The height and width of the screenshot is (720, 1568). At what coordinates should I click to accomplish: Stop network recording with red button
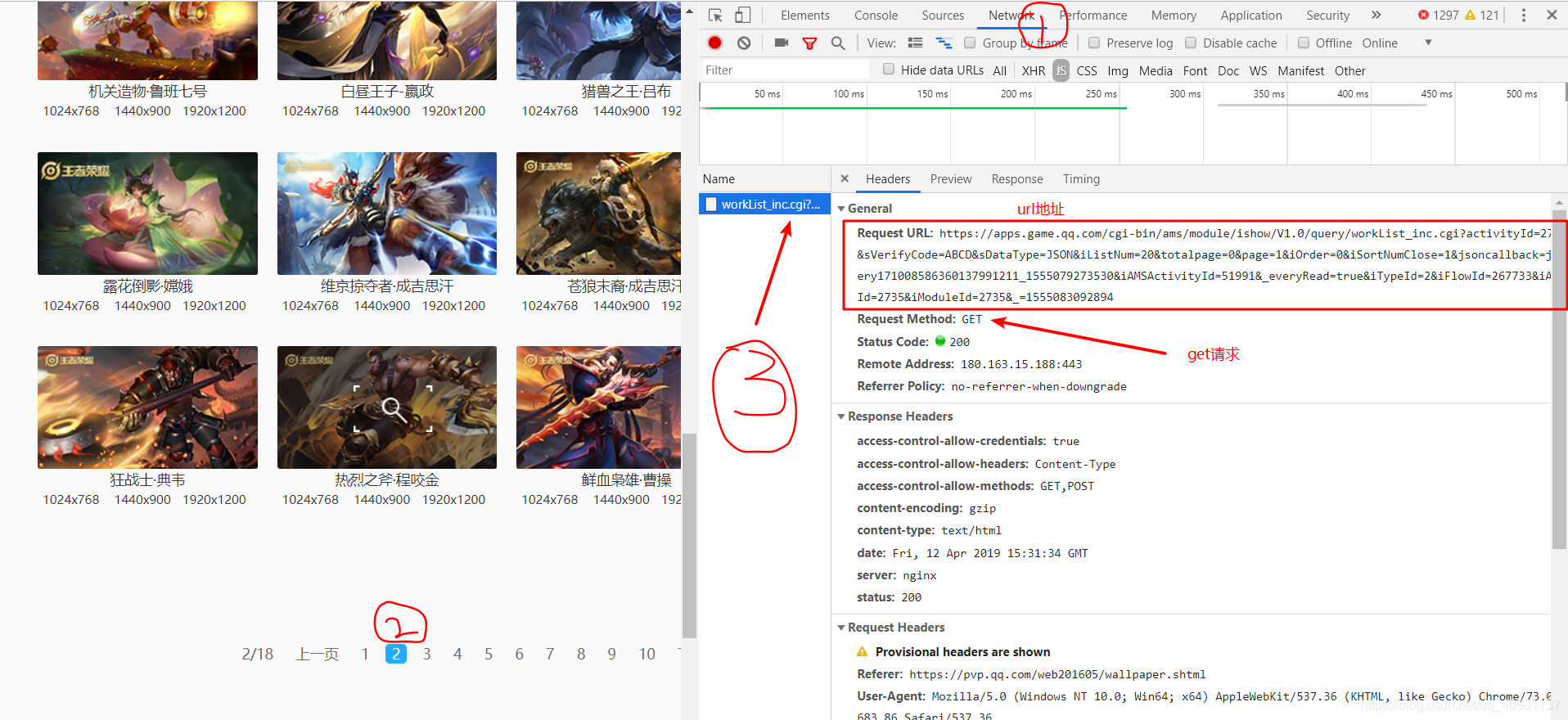[x=714, y=43]
